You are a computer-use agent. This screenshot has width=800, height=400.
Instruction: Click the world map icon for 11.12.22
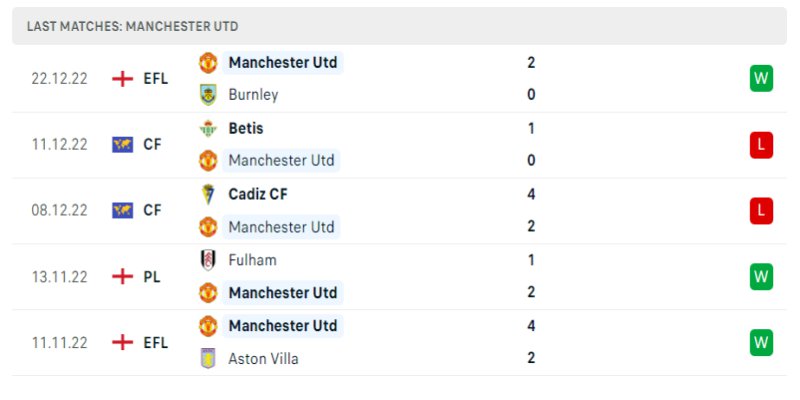[123, 144]
